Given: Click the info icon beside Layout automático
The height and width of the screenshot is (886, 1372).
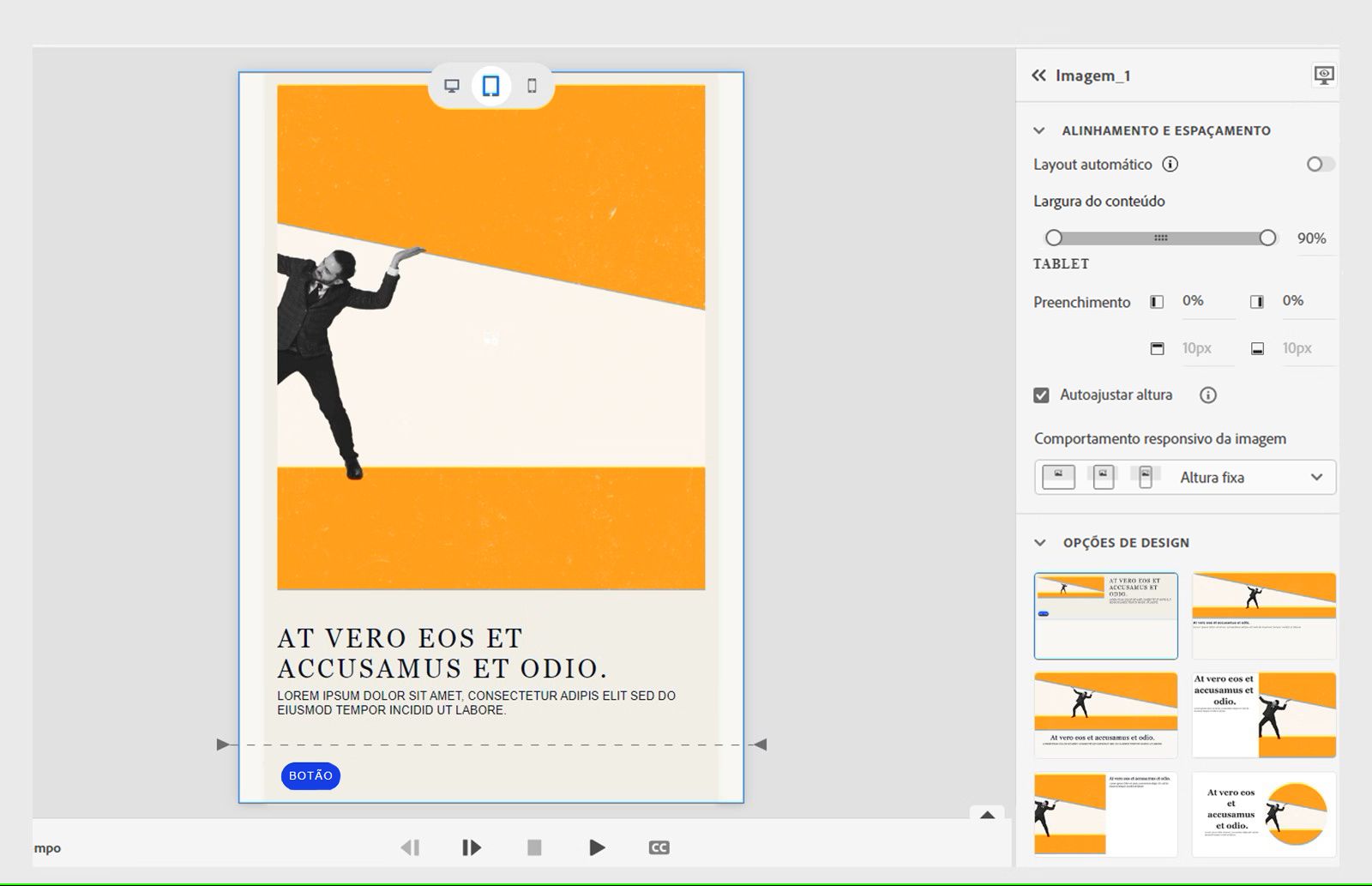Looking at the screenshot, I should point(1170,164).
